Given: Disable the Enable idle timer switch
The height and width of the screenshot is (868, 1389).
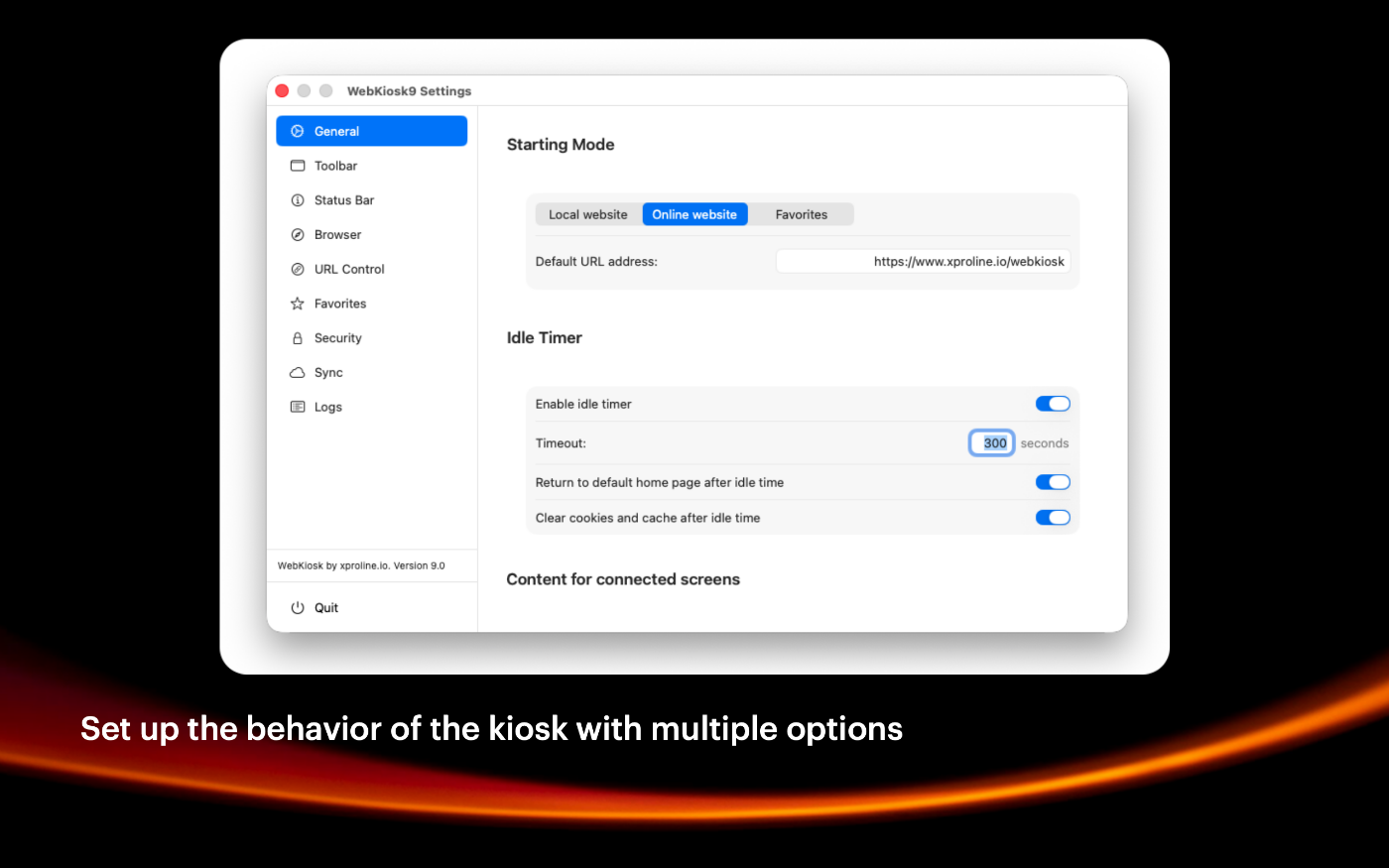Looking at the screenshot, I should click(x=1052, y=404).
